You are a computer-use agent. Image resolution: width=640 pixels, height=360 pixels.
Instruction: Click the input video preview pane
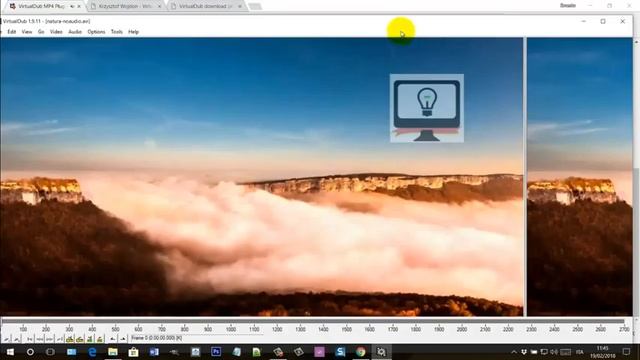click(x=261, y=177)
